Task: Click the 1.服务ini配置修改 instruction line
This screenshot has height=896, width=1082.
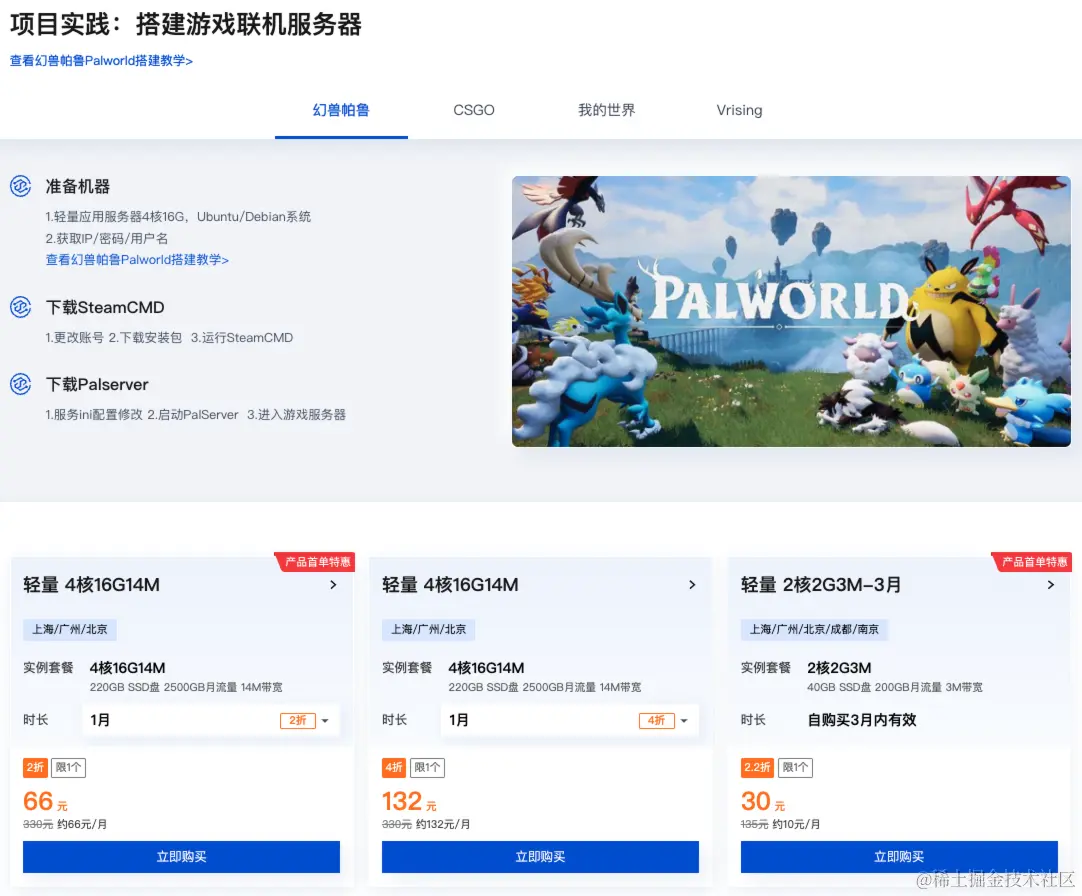Action: (x=195, y=415)
